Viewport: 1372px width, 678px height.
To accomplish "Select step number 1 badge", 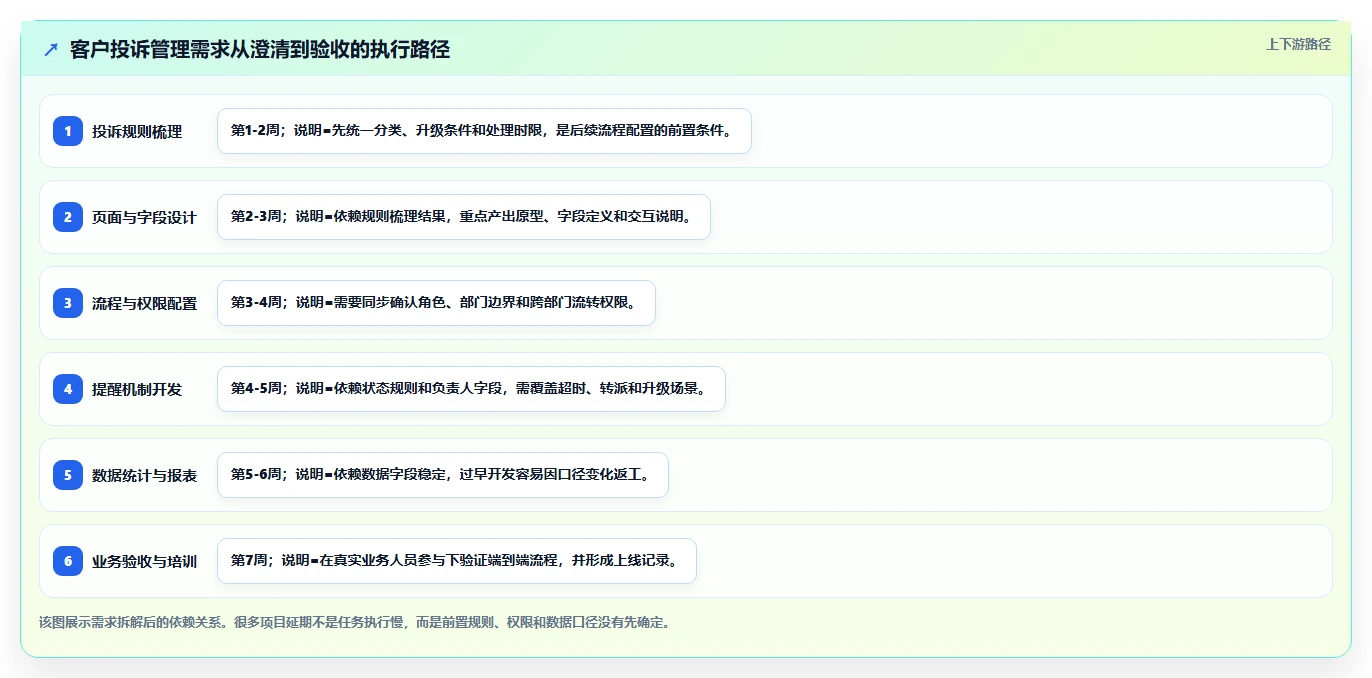I will point(68,131).
